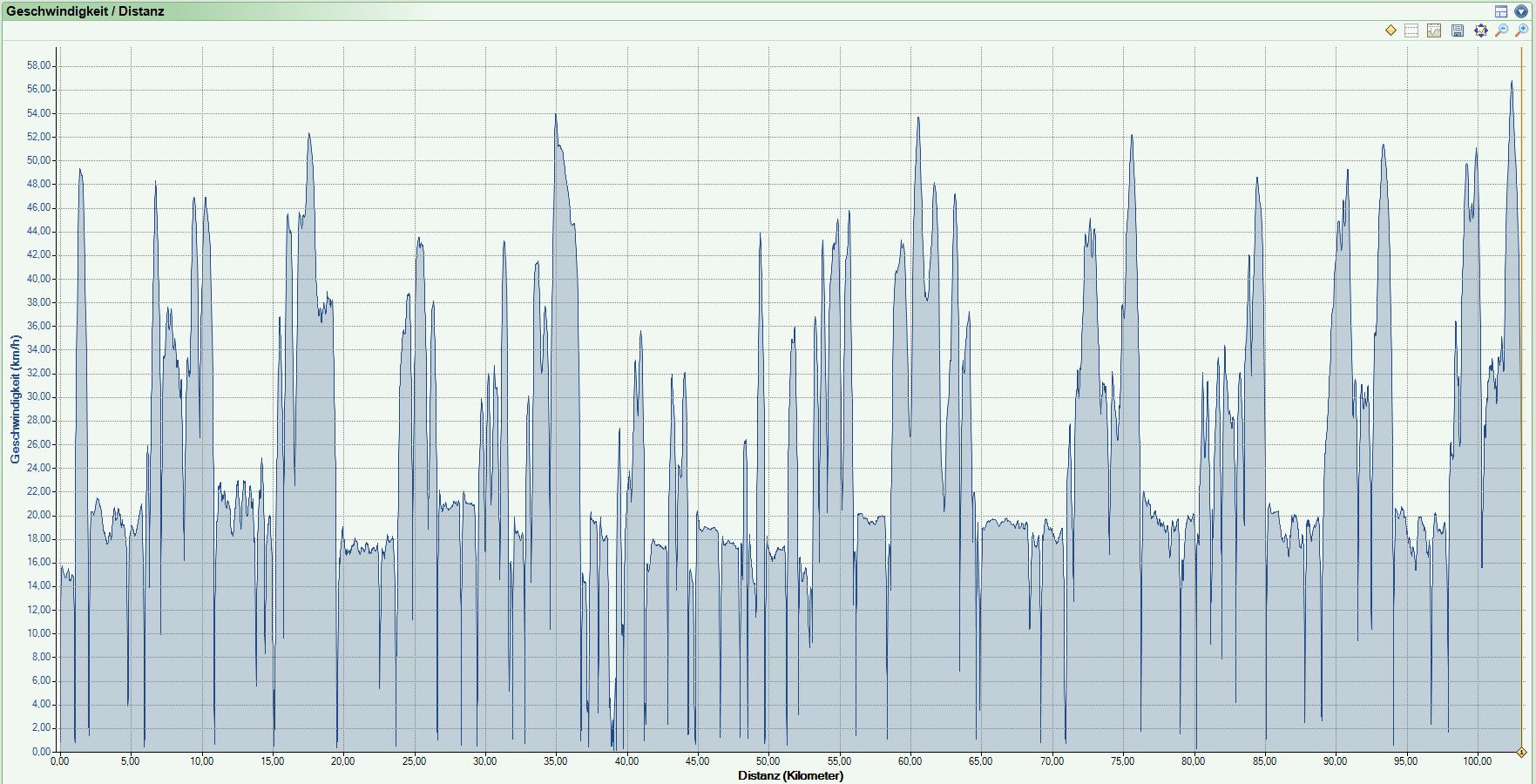1536x784 pixels.
Task: Open the panel layout icon in header
Action: click(1501, 11)
